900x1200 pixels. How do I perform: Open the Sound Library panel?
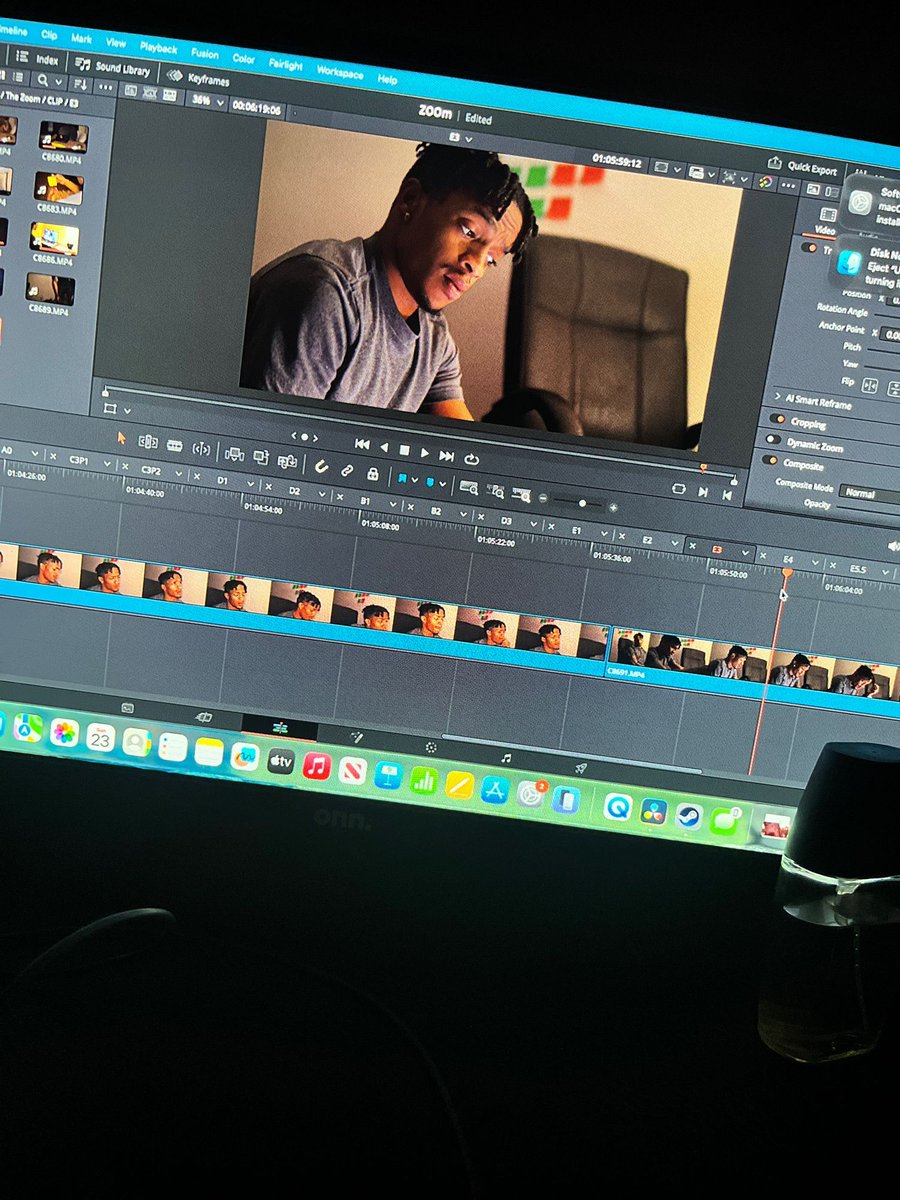click(114, 66)
